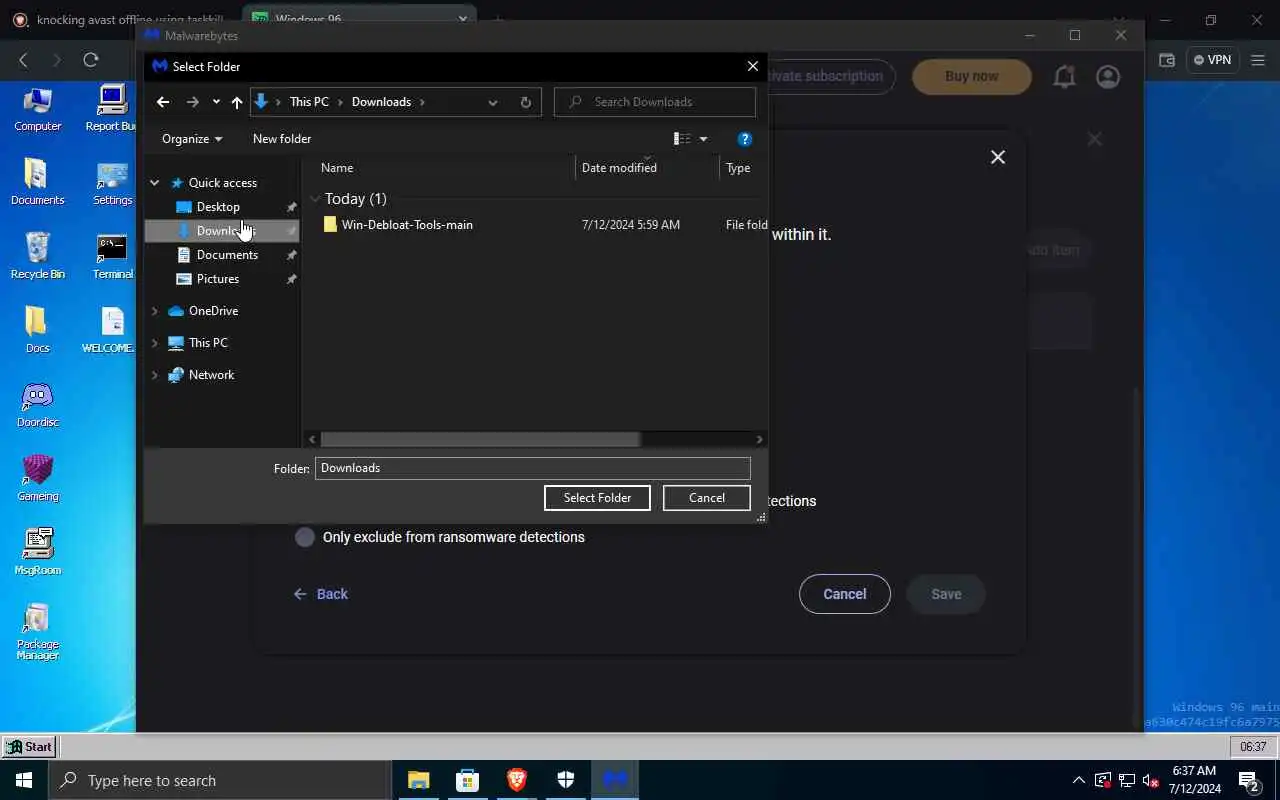Click the Windows 96 Start button
The width and height of the screenshot is (1280, 800).
click(29, 747)
